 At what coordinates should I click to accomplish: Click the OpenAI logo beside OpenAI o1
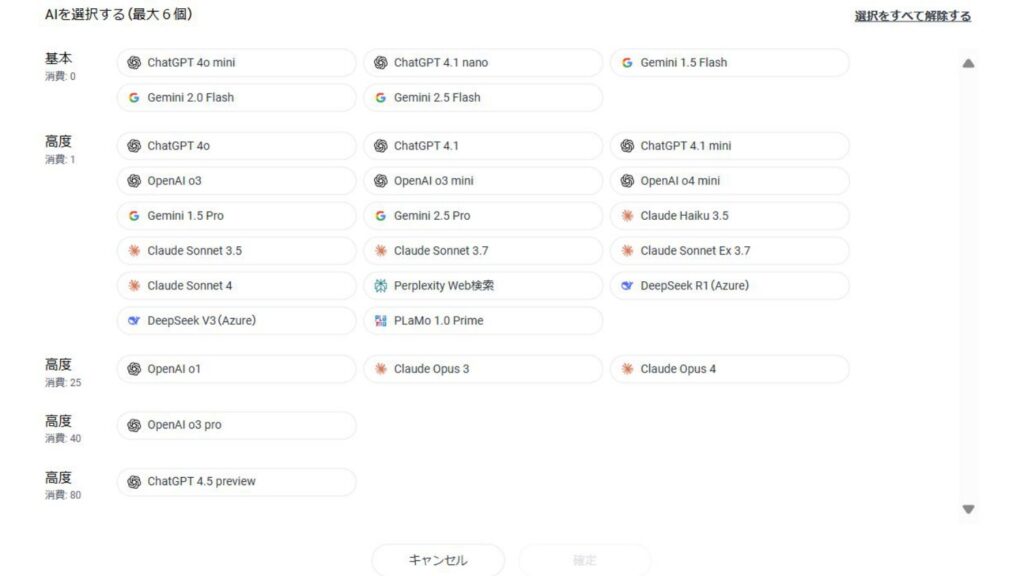134,369
